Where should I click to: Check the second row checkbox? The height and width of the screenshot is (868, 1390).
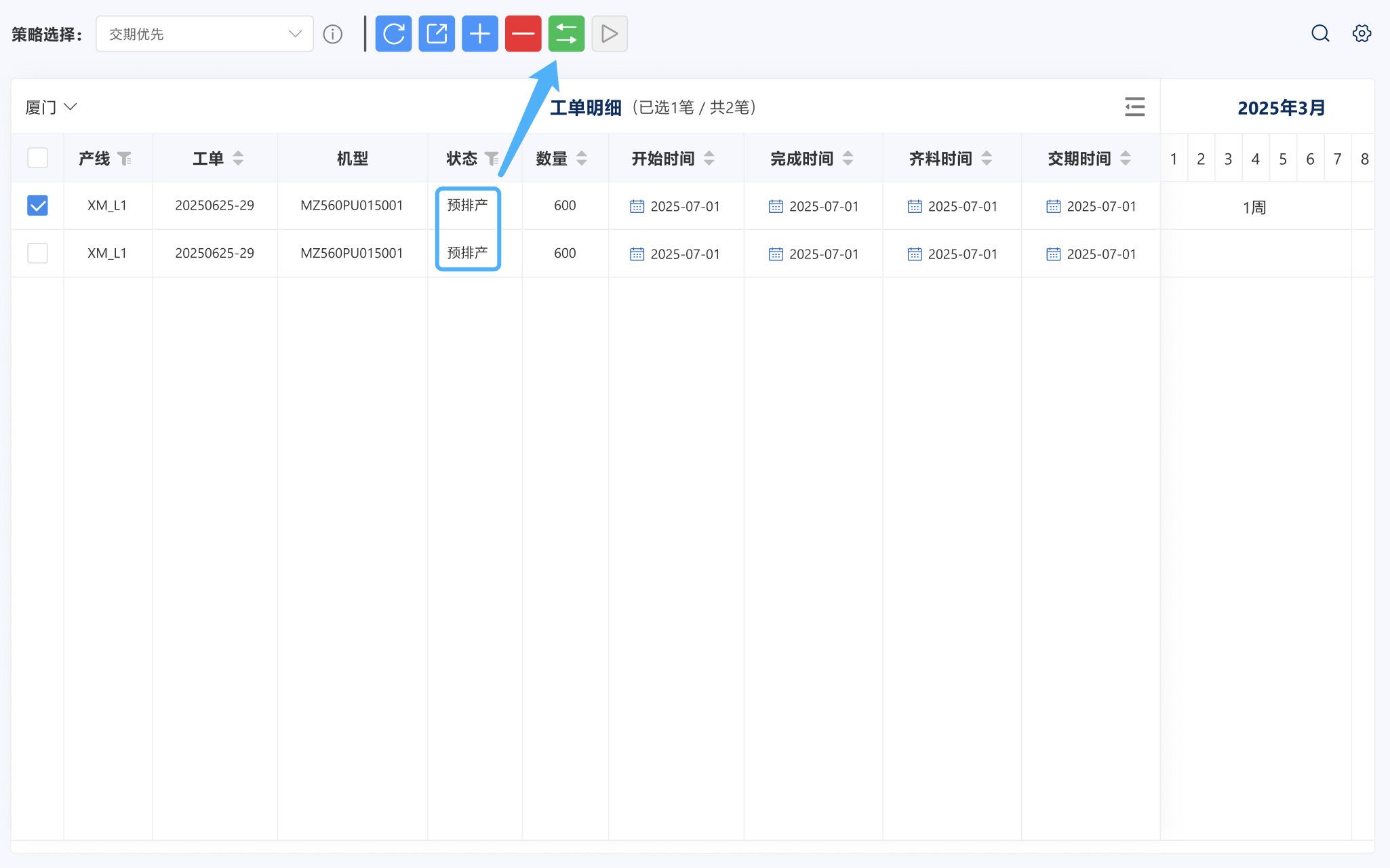[37, 253]
